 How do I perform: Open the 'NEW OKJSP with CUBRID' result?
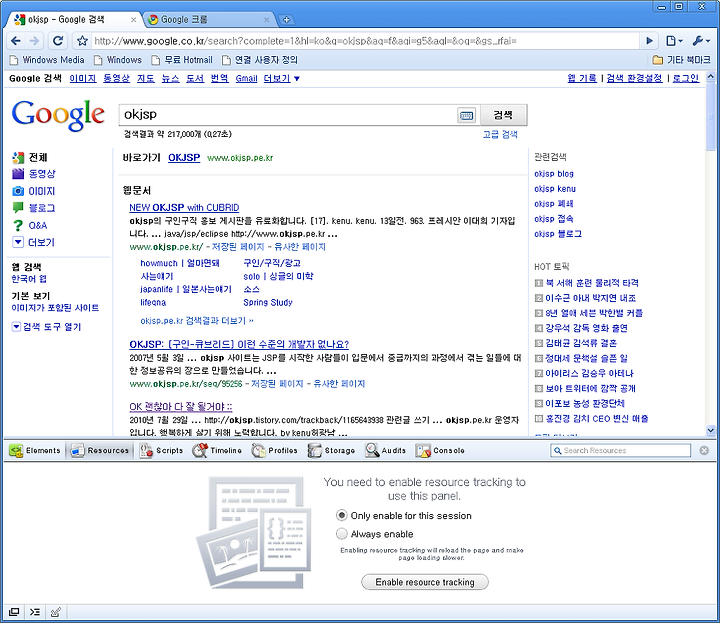[184, 208]
